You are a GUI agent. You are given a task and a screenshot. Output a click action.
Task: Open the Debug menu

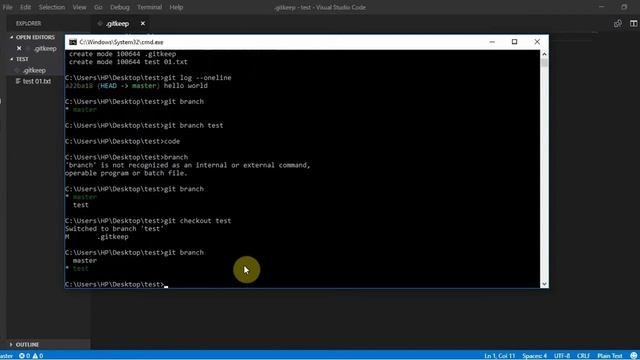[120, 7]
